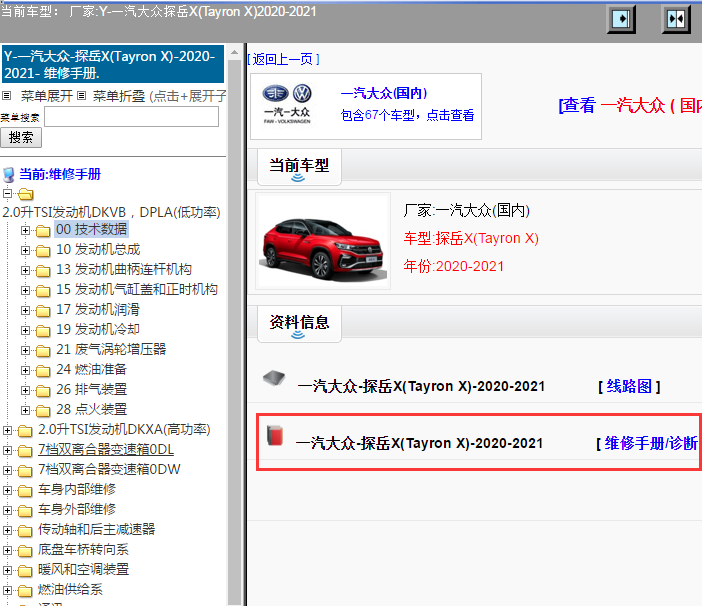Click the blue 维修手册 title banner

(x=113, y=64)
